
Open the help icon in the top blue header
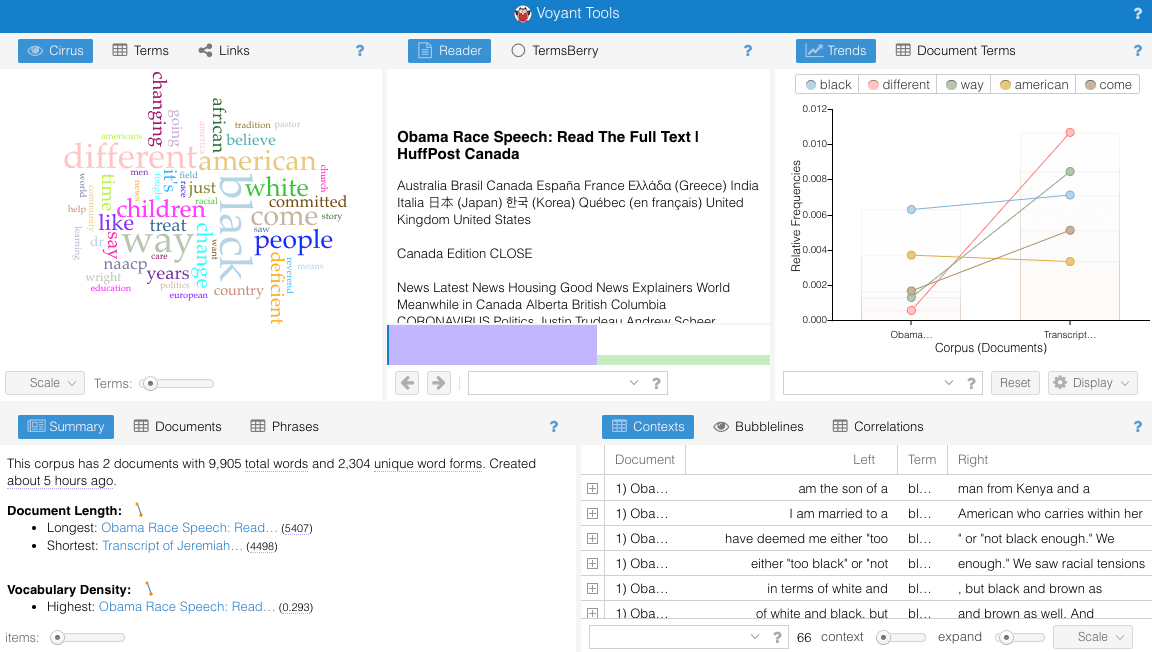[1137, 14]
